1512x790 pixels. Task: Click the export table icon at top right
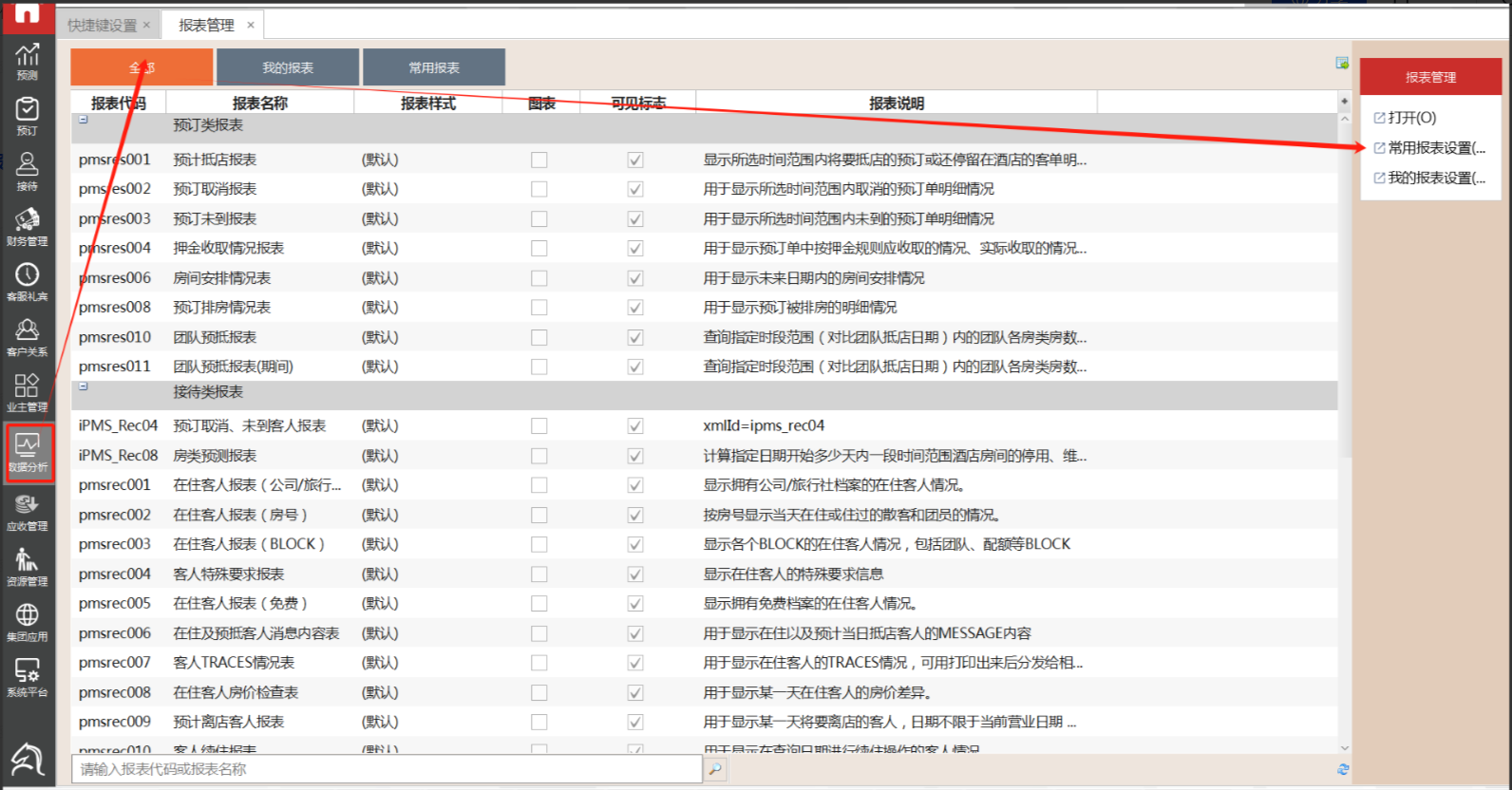coord(1342,63)
